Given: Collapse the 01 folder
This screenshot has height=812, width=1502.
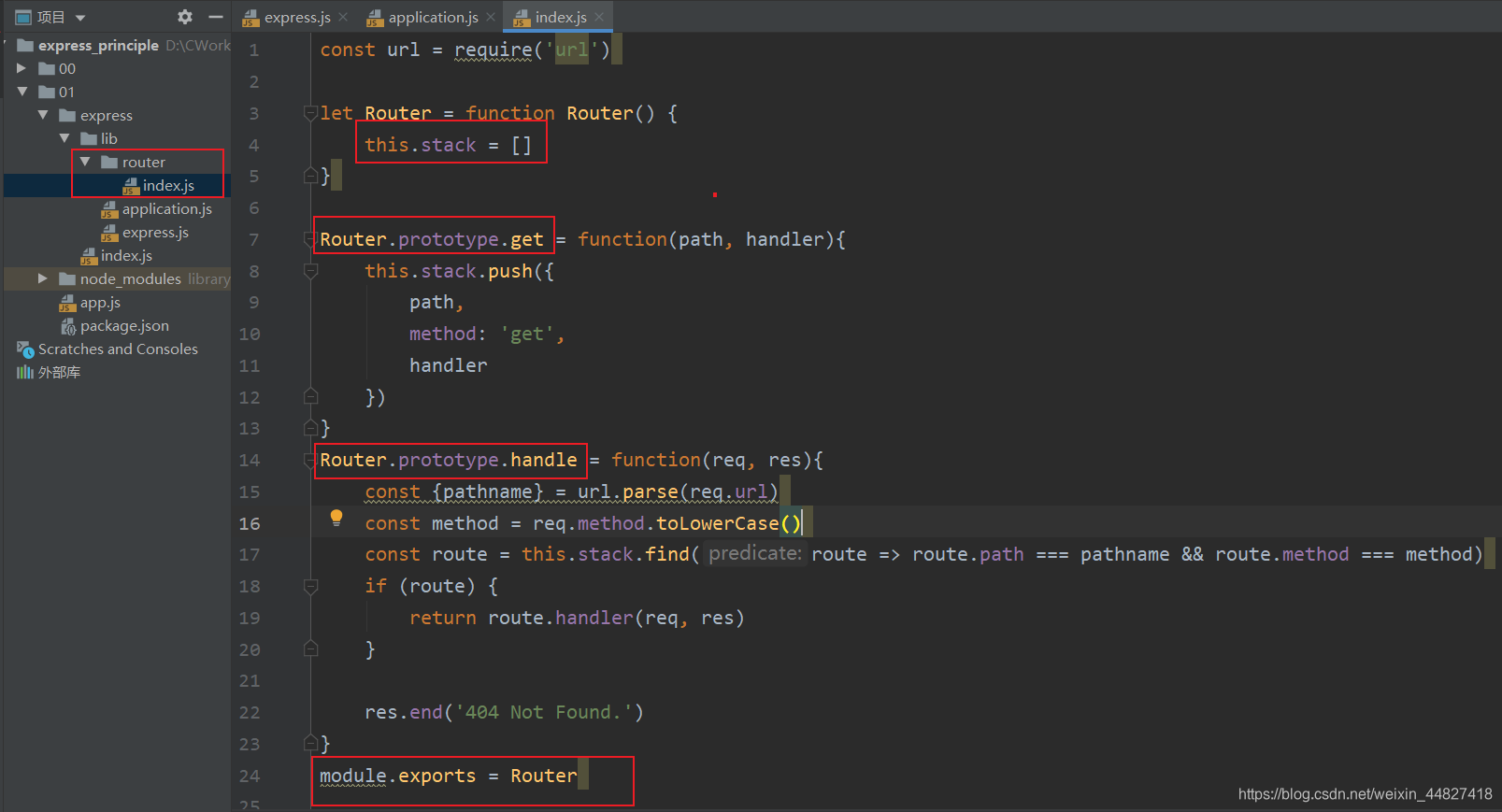Looking at the screenshot, I should coord(21,92).
